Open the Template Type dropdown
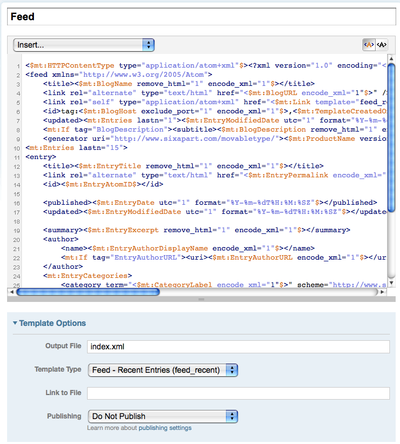This screenshot has width=400, height=444. (163, 370)
